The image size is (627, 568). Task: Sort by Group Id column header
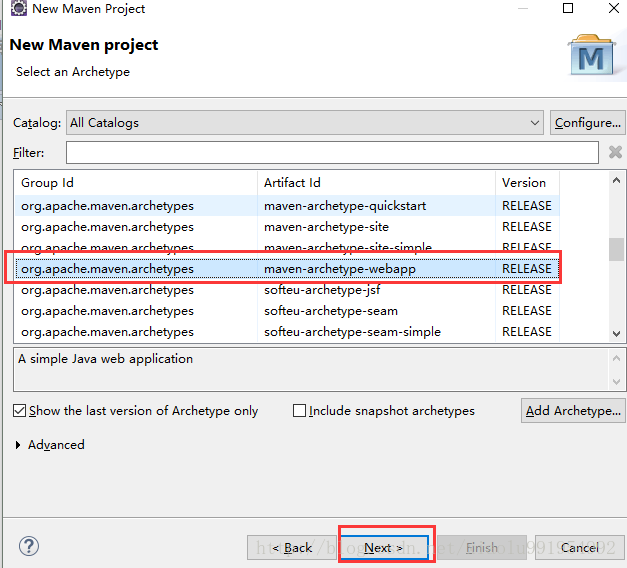click(x=136, y=183)
